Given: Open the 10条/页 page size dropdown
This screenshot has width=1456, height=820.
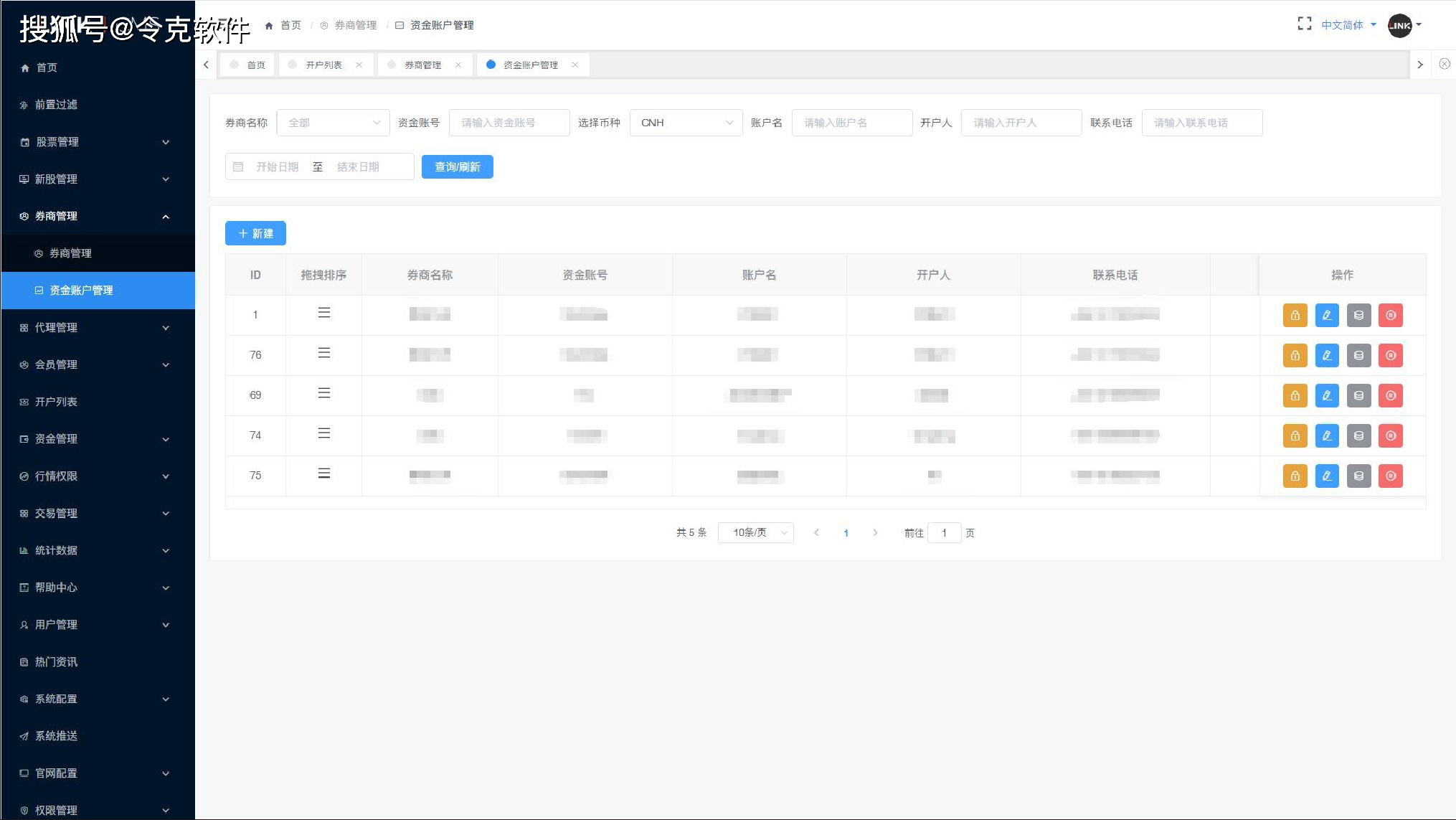Looking at the screenshot, I should [x=755, y=532].
